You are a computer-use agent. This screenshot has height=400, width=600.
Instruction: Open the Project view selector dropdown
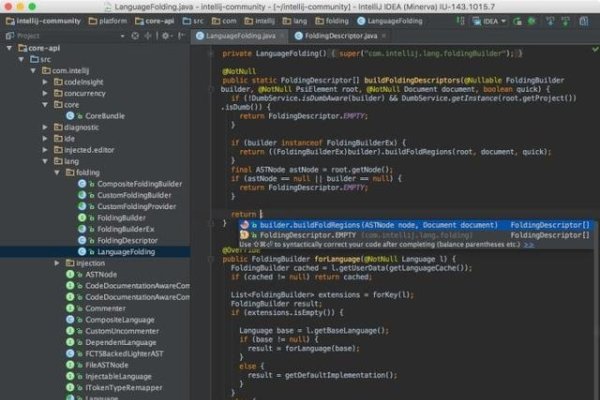pos(122,36)
